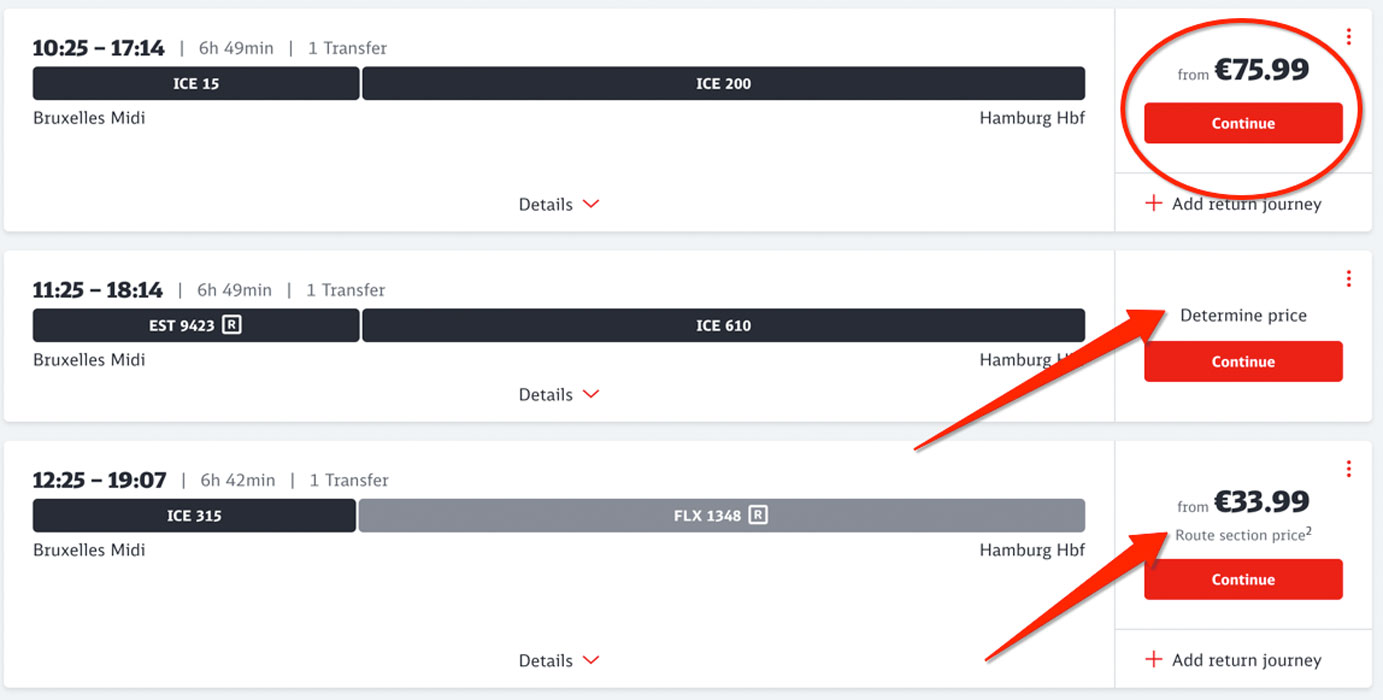1383x700 pixels.
Task: Click plus icon for return journey on 12:25 trip
Action: [1153, 660]
